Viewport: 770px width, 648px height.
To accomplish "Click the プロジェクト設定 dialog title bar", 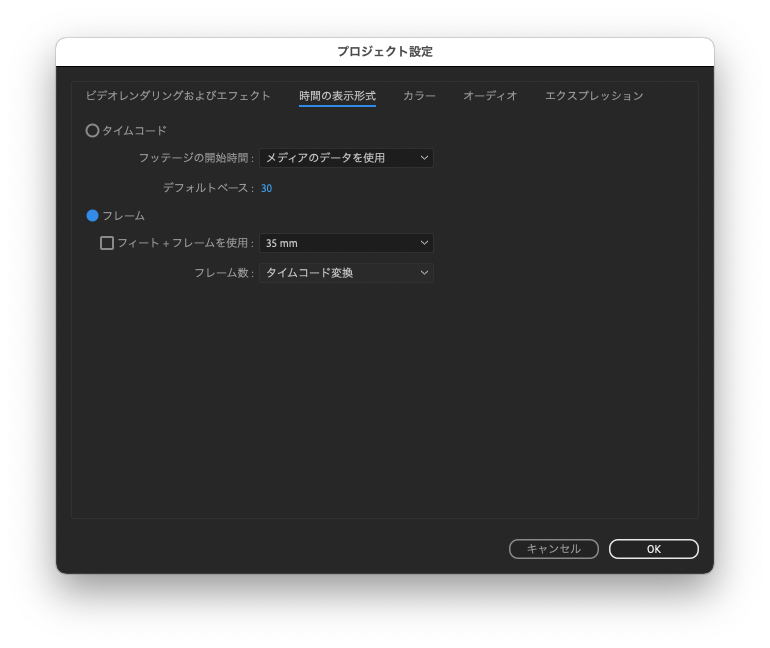I will tap(385, 52).
